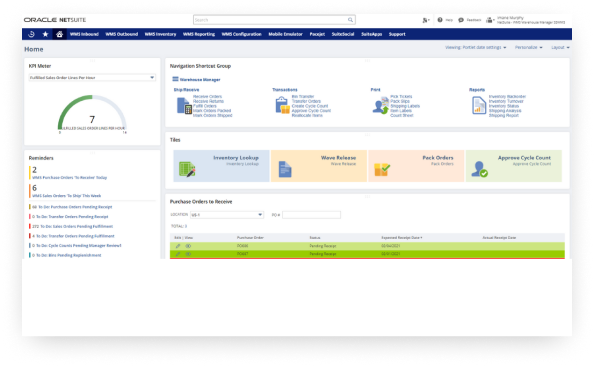Open the WMS Inventory menu
The height and width of the screenshot is (367, 594).
click(x=160, y=34)
